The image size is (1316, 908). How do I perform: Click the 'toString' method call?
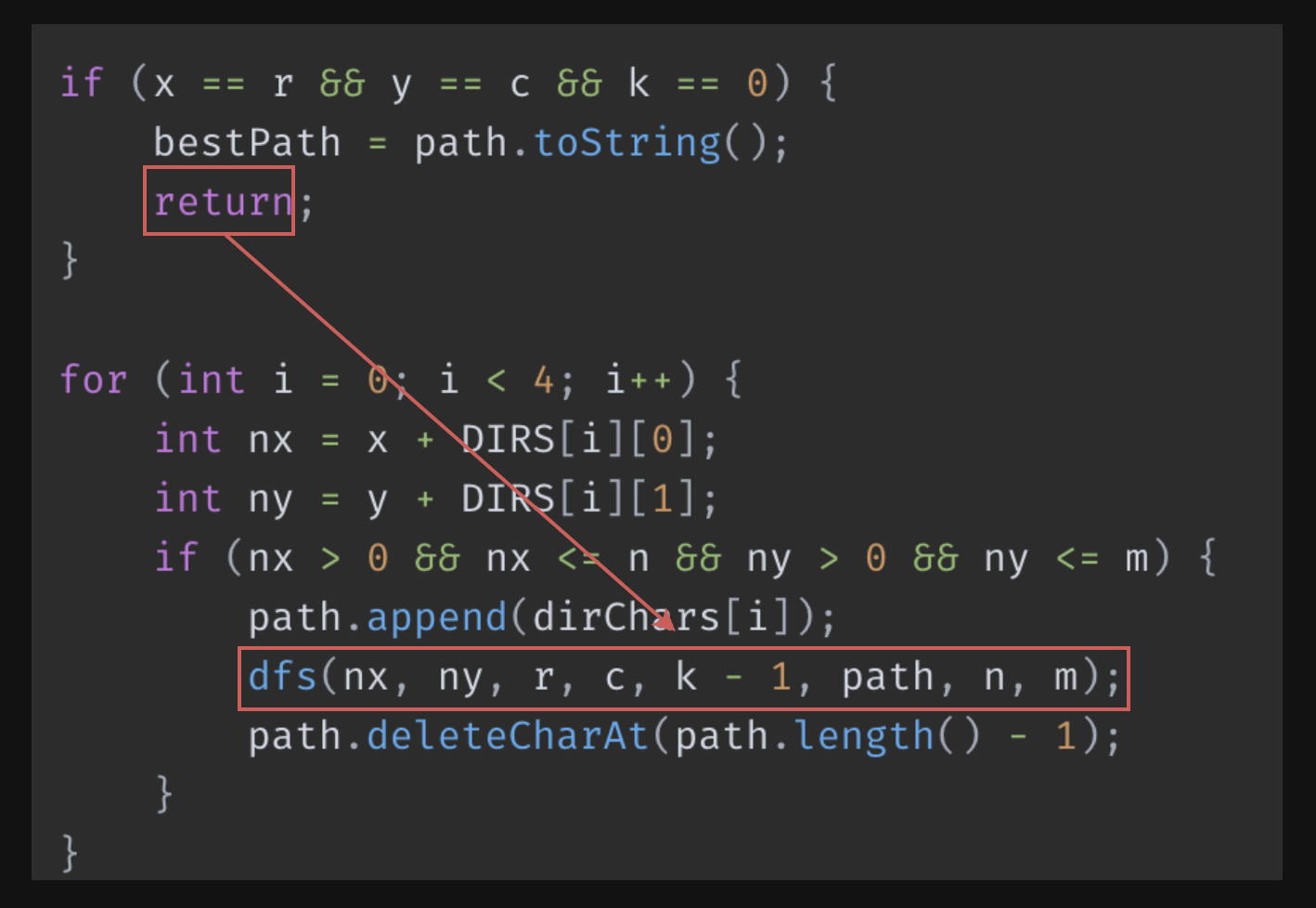point(627,143)
